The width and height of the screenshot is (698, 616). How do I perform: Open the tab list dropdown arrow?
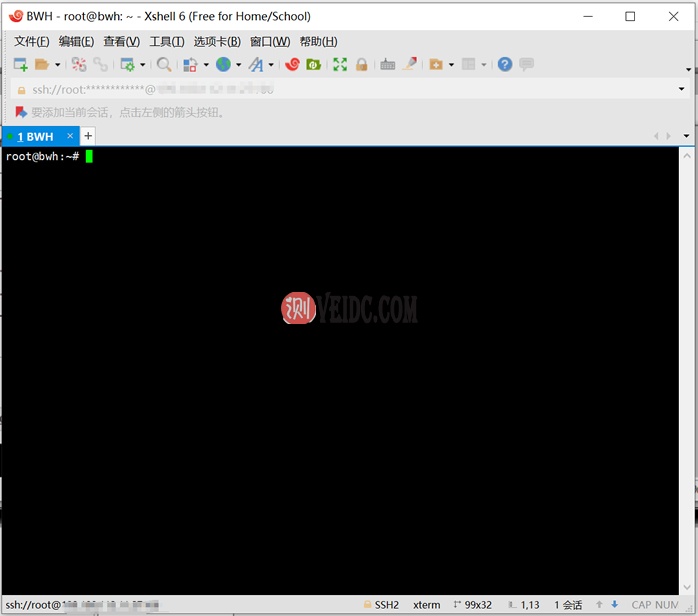686,136
